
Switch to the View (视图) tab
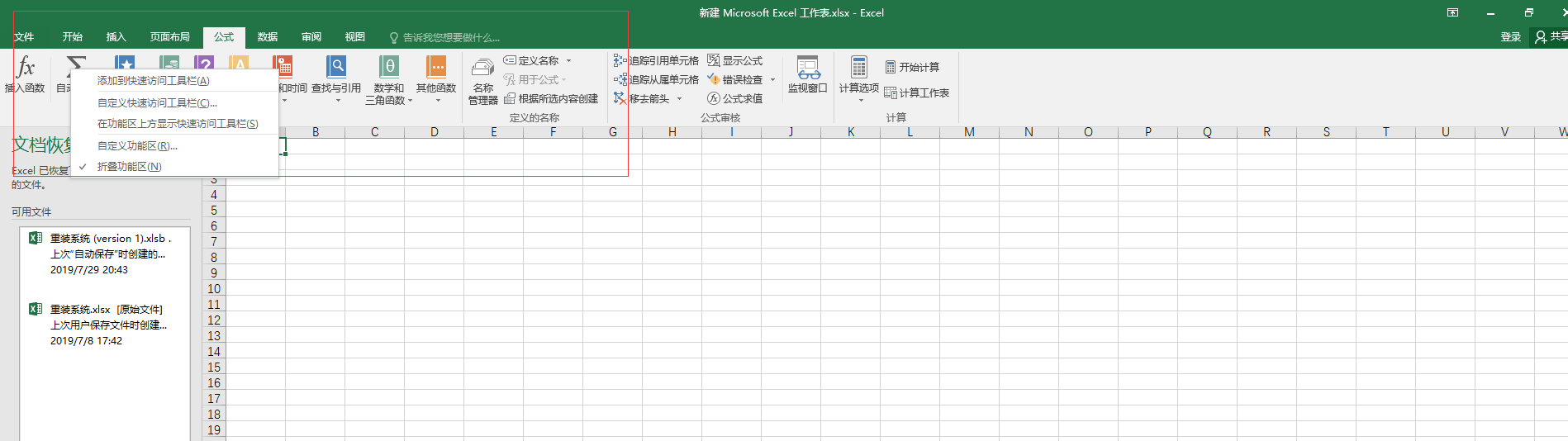355,36
